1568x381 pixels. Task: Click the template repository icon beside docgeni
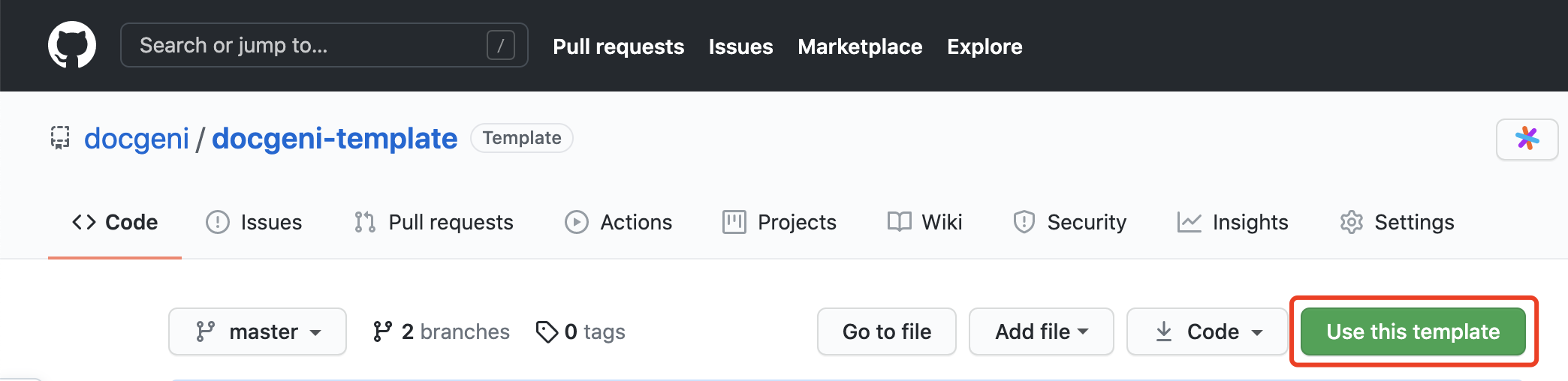click(60, 138)
